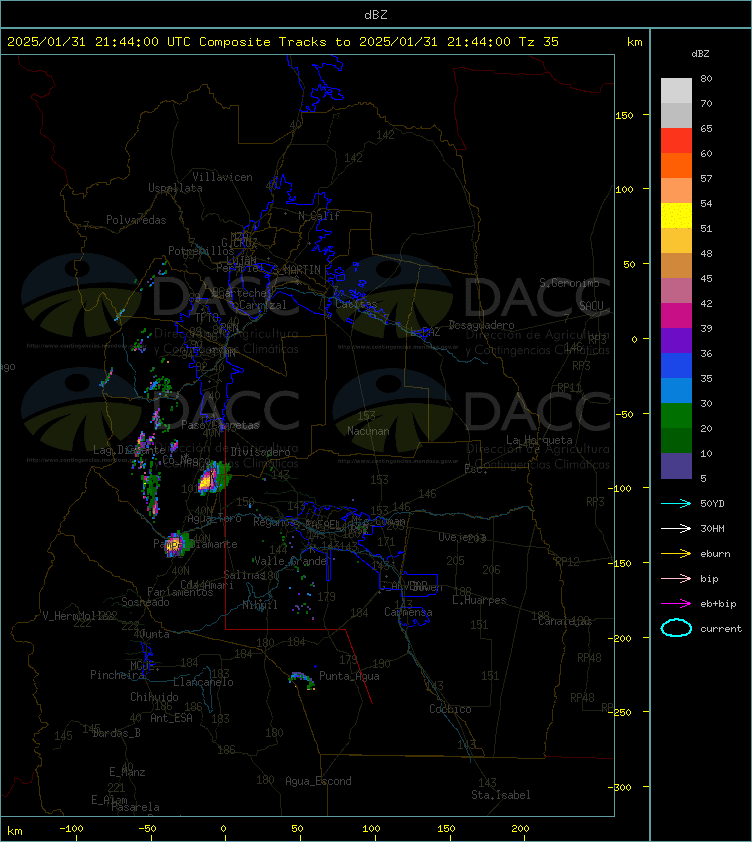The height and width of the screenshot is (842, 752).
Task: Click the storm cell east of Co_Negro
Action: 214,478
